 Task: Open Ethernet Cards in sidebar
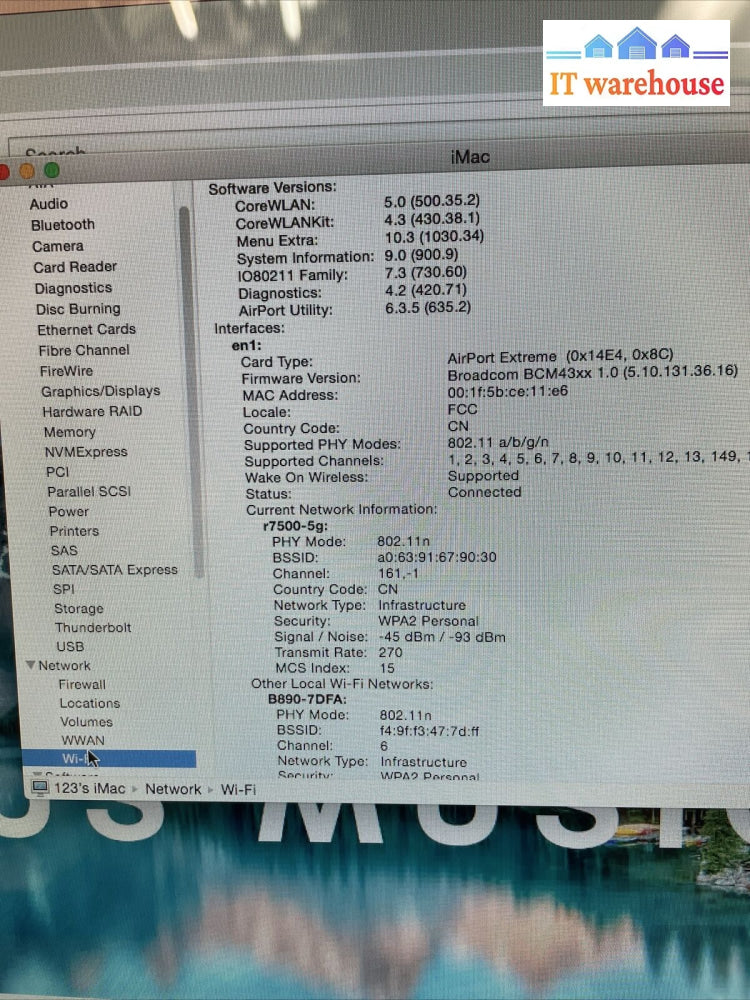86,329
